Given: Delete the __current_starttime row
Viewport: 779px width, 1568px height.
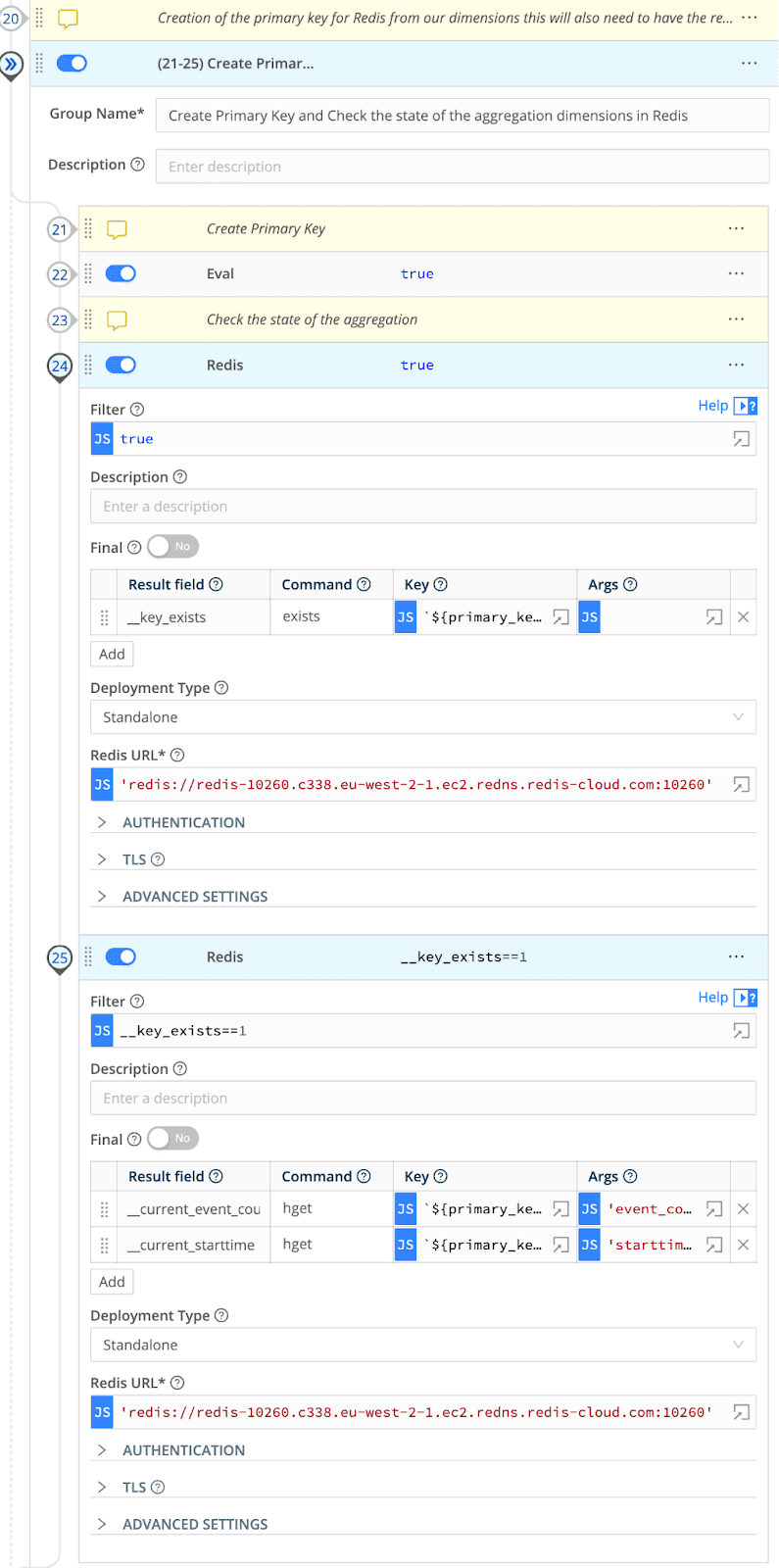Looking at the screenshot, I should click(743, 1245).
